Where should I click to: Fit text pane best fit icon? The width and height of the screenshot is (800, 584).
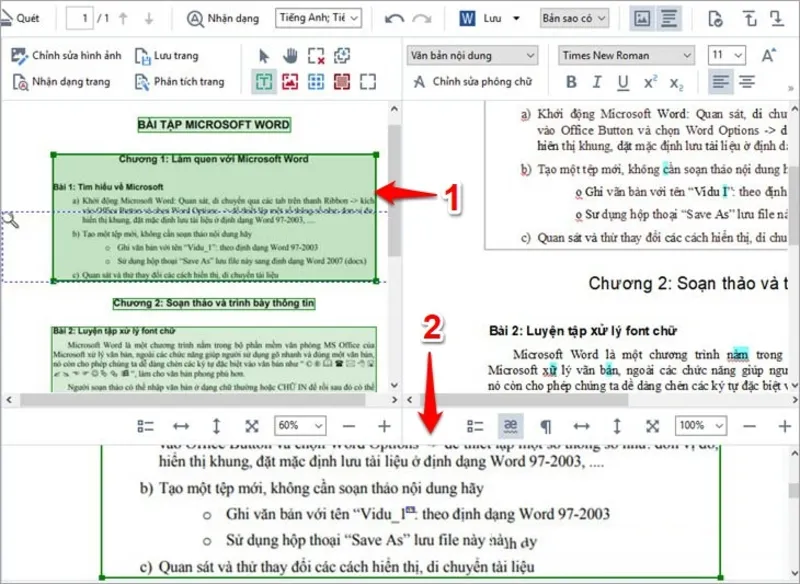[652, 426]
